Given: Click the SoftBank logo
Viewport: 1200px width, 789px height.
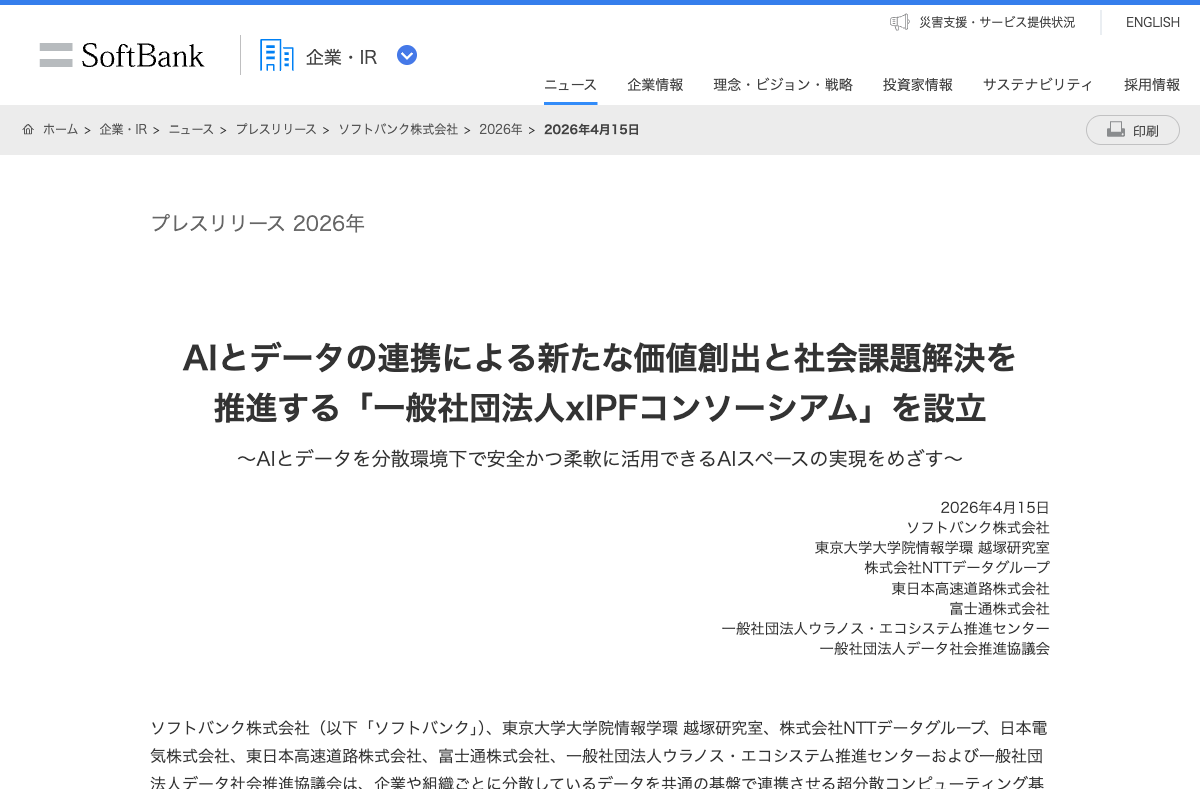Looking at the screenshot, I should tap(121, 55).
